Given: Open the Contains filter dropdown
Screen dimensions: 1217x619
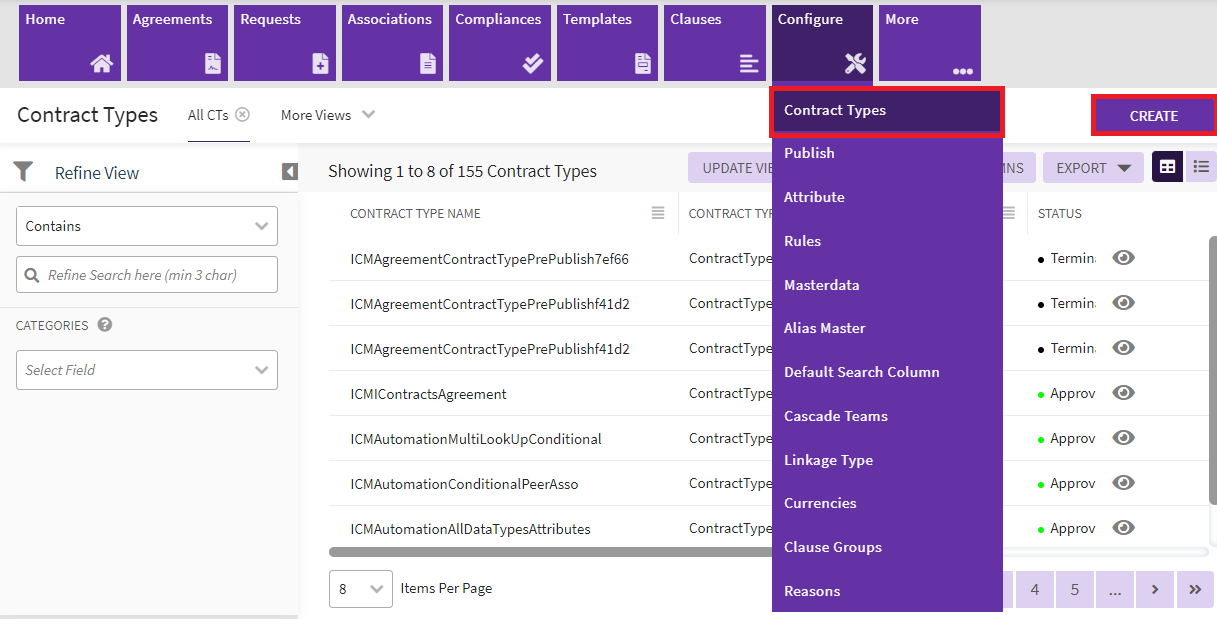Looking at the screenshot, I should pyautogui.click(x=147, y=226).
